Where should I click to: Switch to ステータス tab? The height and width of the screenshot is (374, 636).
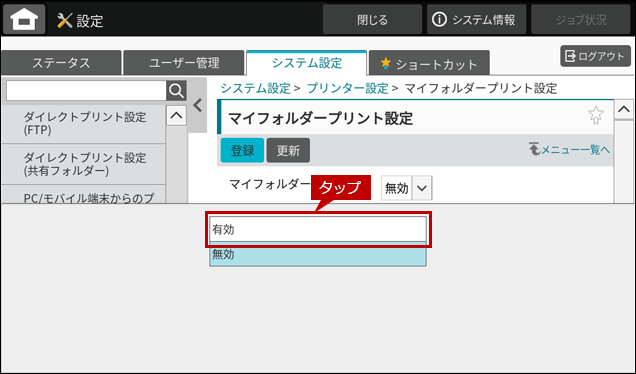(x=61, y=63)
